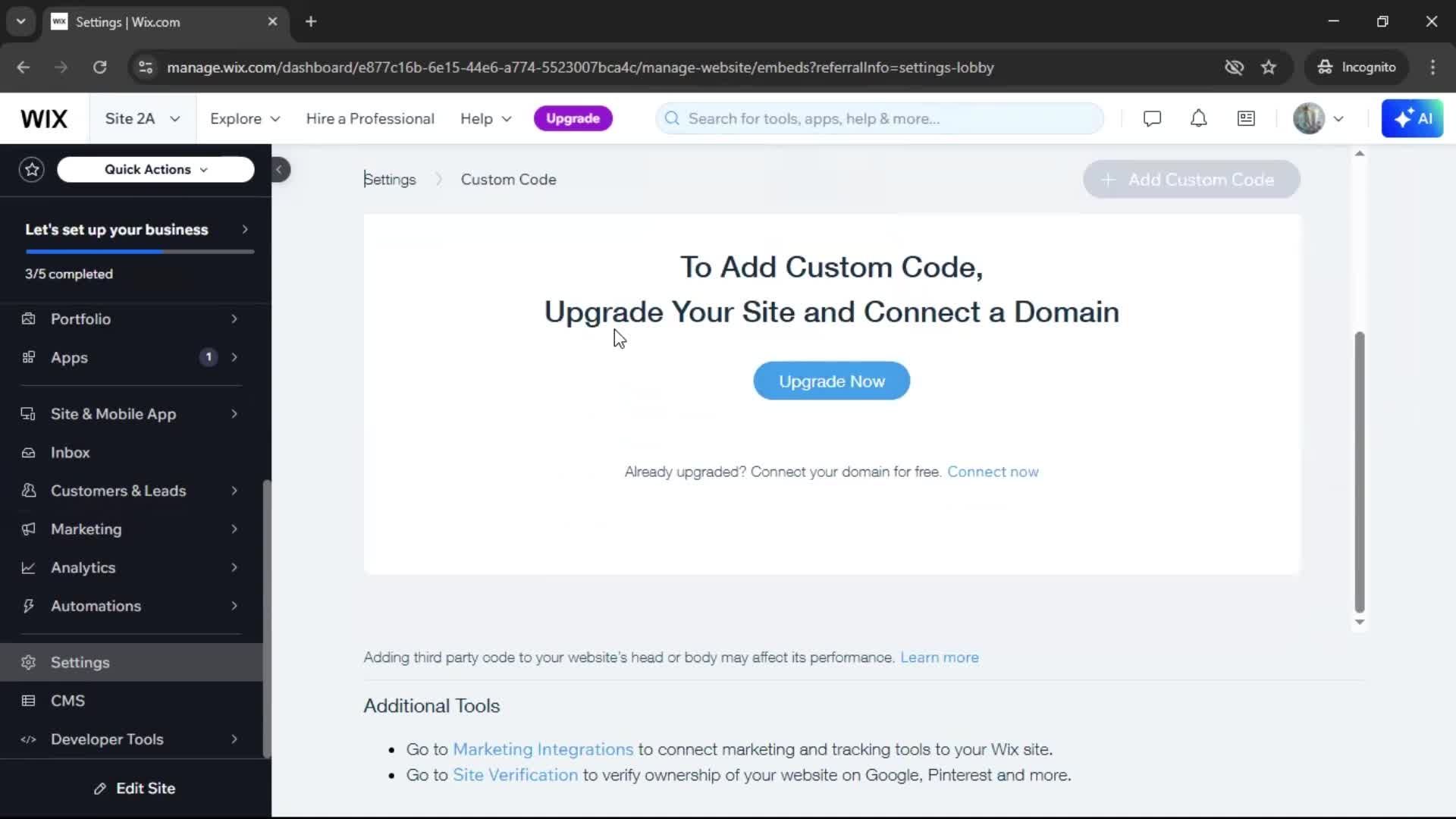Image resolution: width=1456 pixels, height=819 pixels.
Task: Click the Portfolio sidebar icon
Action: tap(29, 319)
